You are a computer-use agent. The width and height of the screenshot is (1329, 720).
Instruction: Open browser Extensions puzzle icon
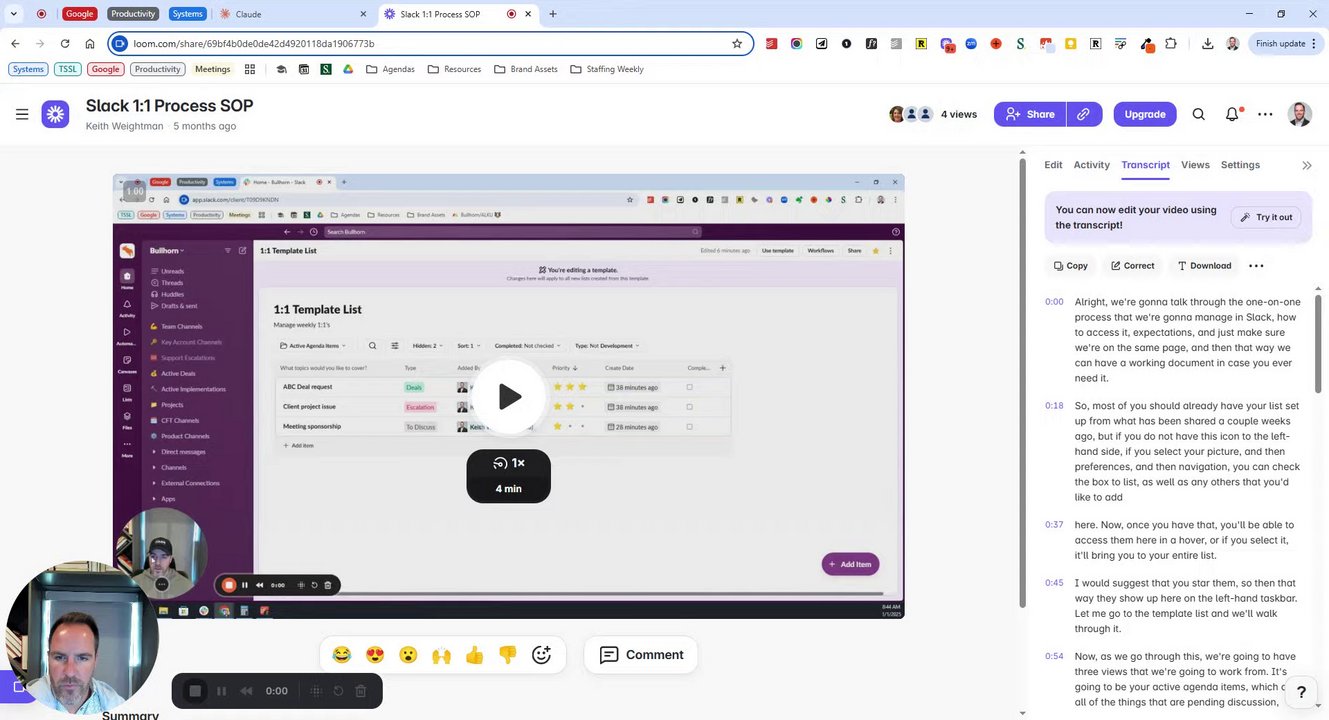click(1171, 44)
